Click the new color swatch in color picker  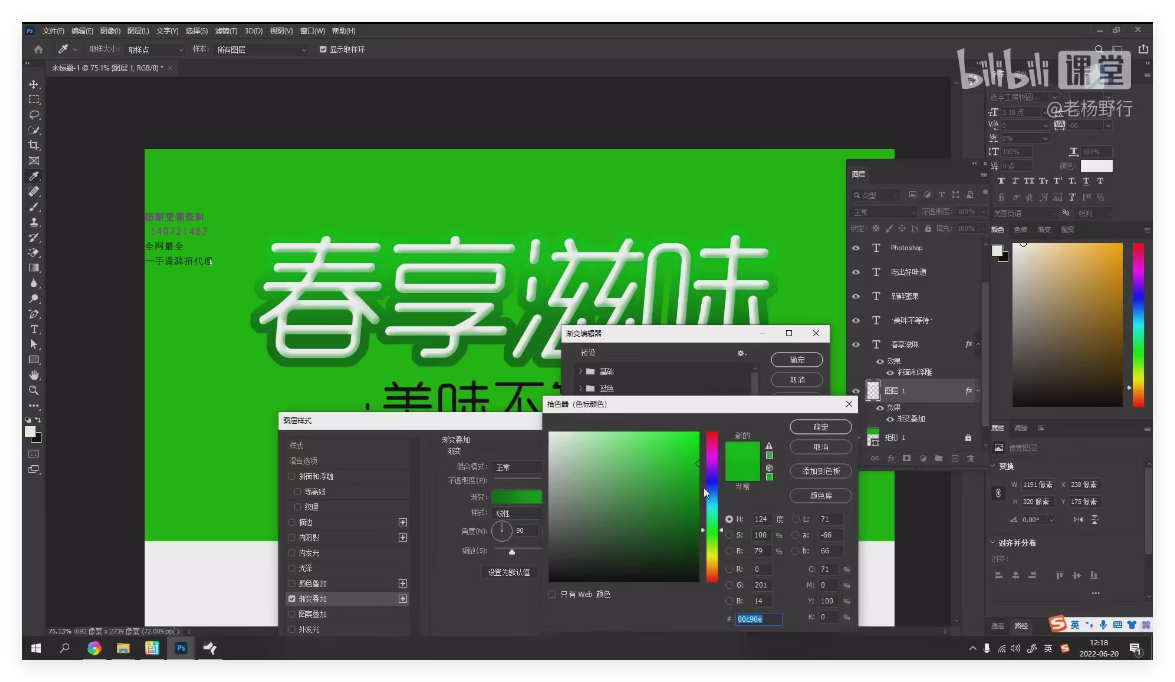[743, 452]
